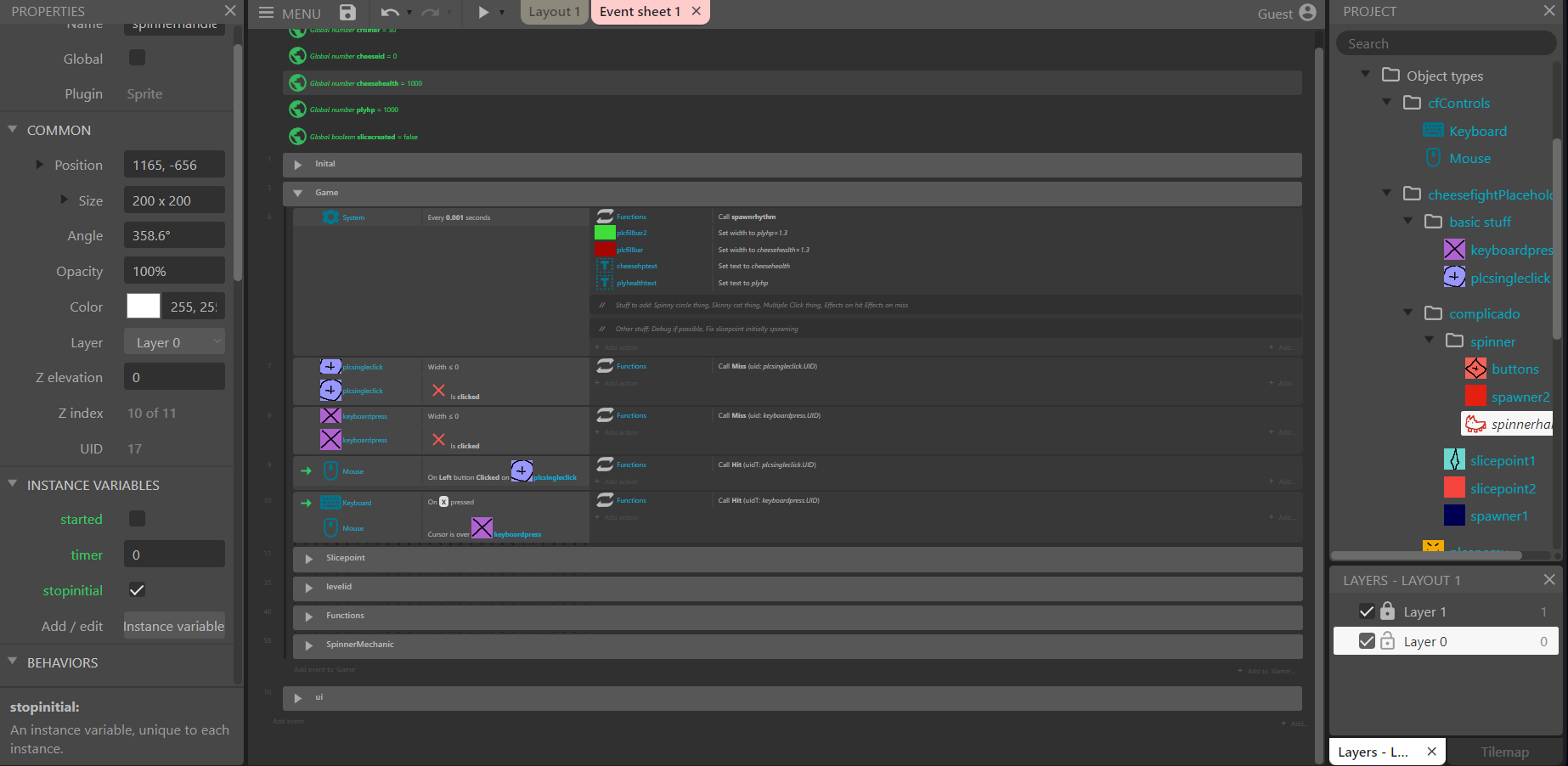
Task: Click the white Color swatch
Action: click(144, 307)
